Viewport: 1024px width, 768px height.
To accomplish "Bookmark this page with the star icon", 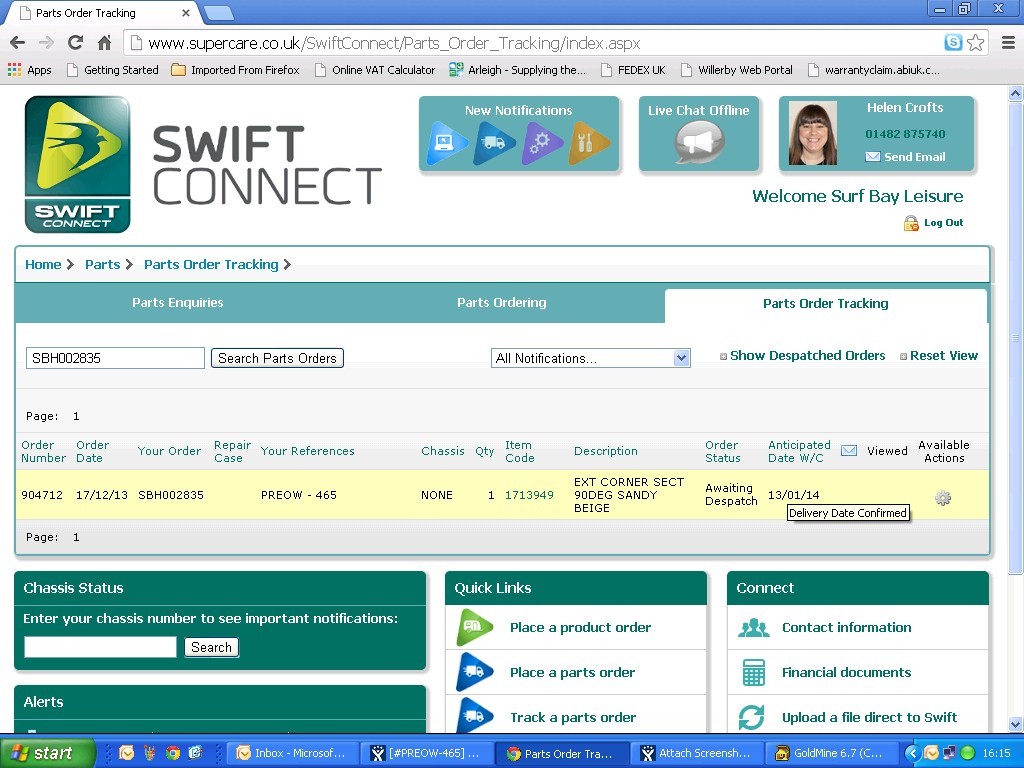I will click(x=975, y=43).
